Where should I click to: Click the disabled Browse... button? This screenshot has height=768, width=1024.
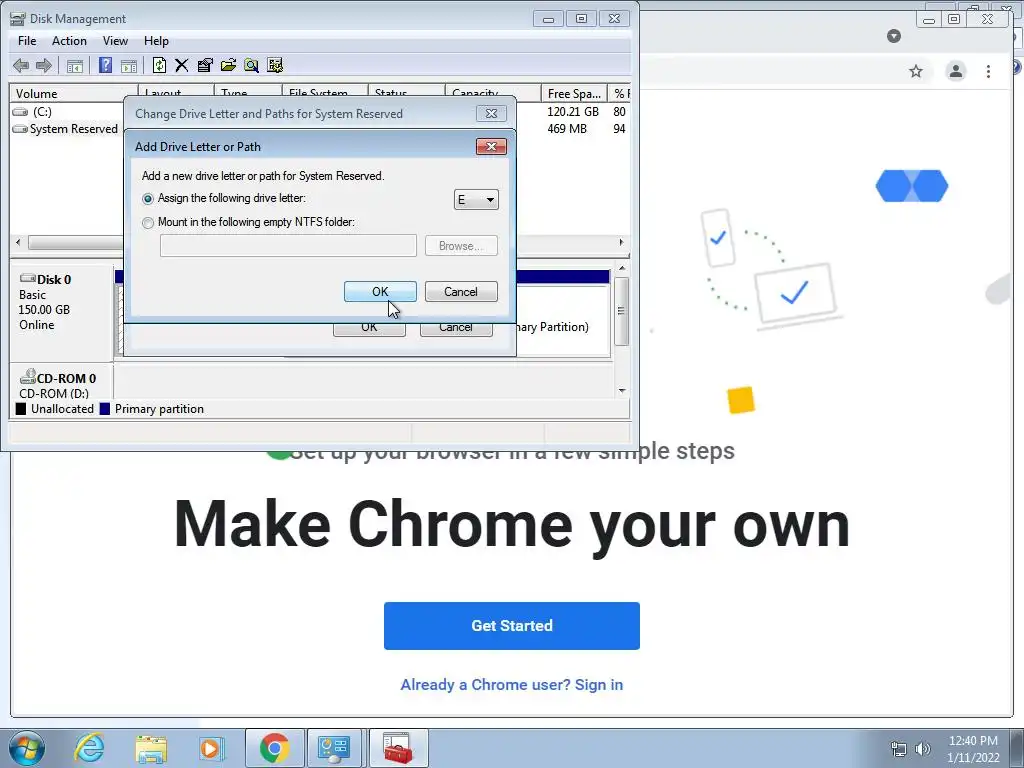(461, 246)
